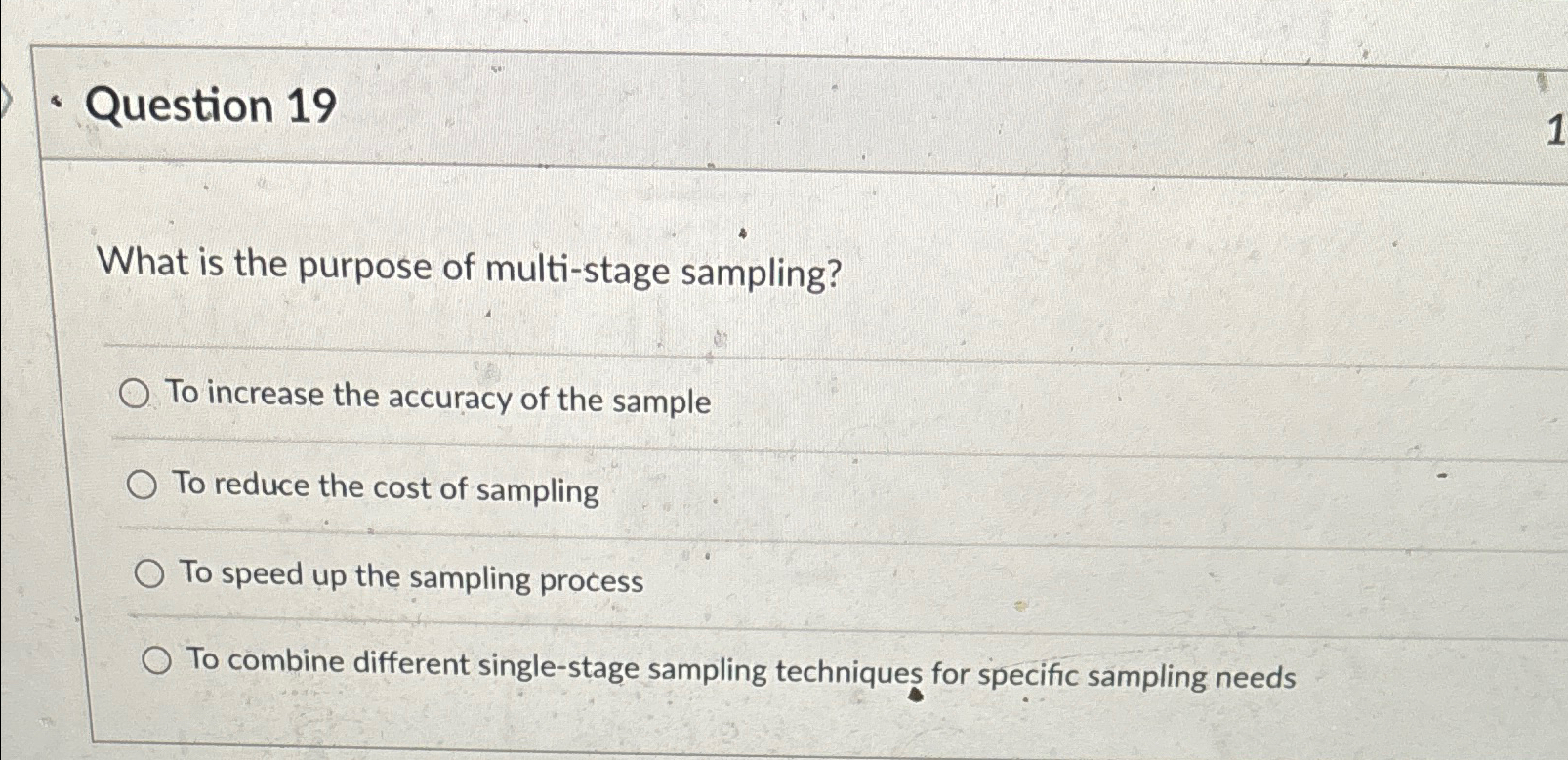Click the label text of the accuracy answer option
The image size is (1568, 760).
(x=437, y=397)
